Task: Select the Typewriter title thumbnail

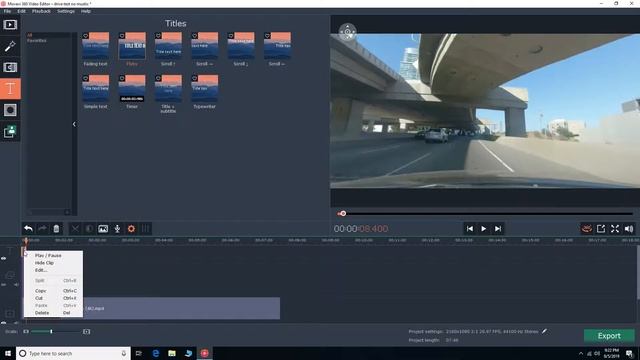Action: [x=204, y=88]
